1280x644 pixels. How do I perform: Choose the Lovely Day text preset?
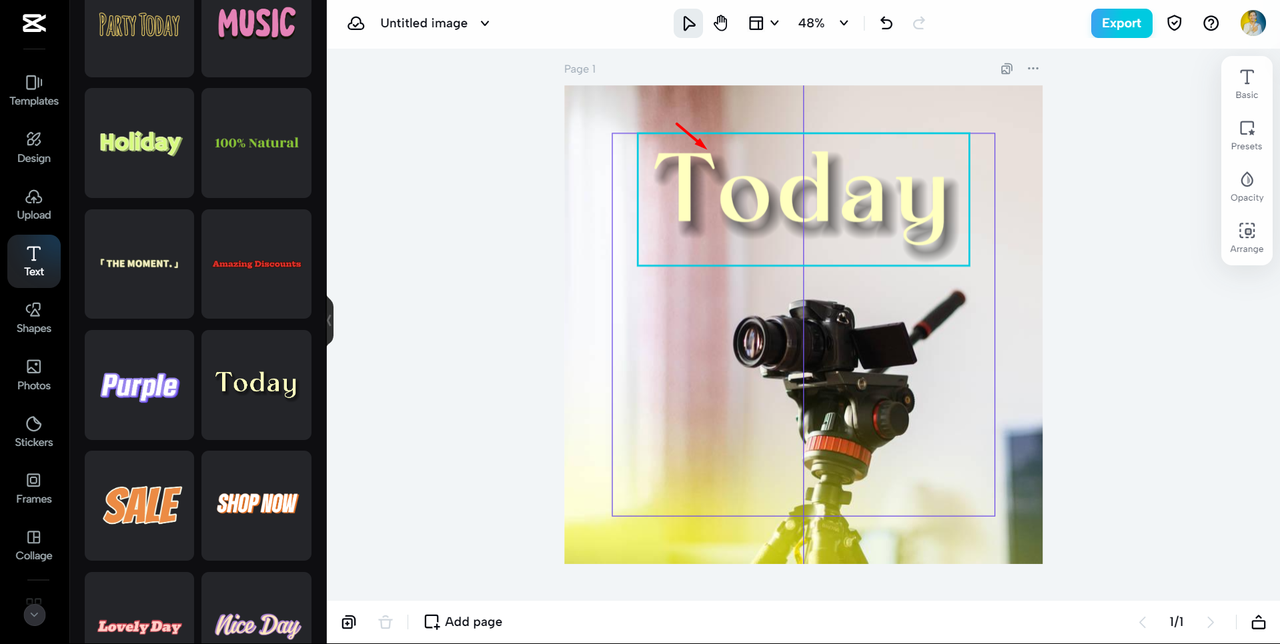139,608
